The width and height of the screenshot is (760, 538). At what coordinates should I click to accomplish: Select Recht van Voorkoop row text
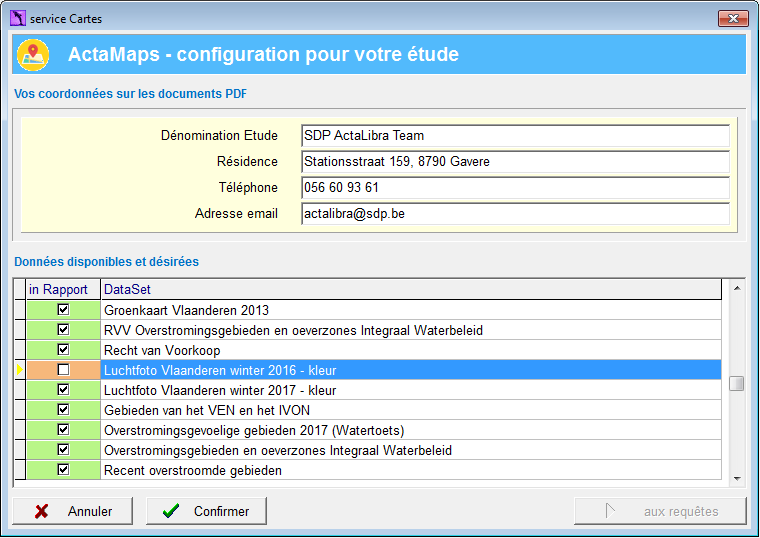[x=162, y=350]
